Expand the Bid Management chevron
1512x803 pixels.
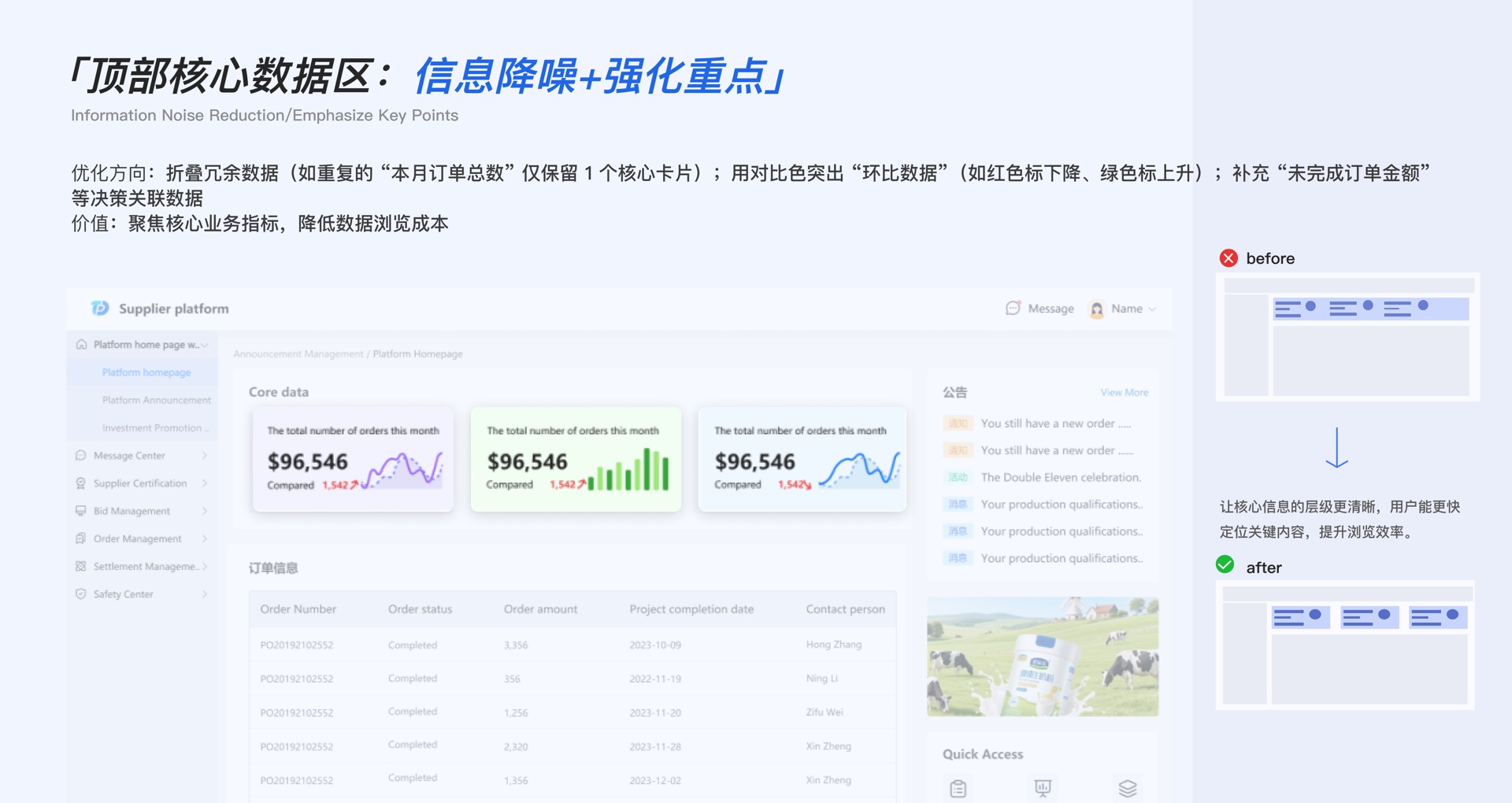[x=205, y=510]
